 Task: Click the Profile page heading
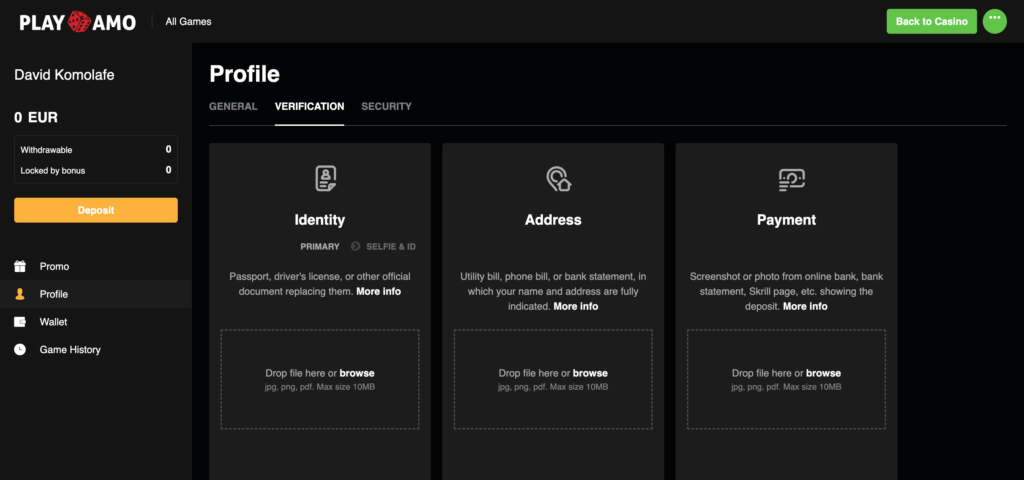point(245,74)
